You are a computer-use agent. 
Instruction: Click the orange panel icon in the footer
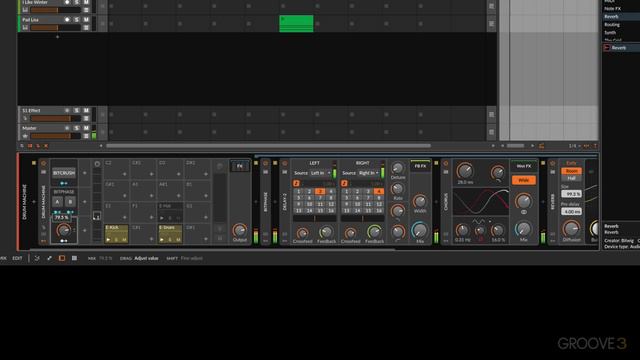[62, 258]
